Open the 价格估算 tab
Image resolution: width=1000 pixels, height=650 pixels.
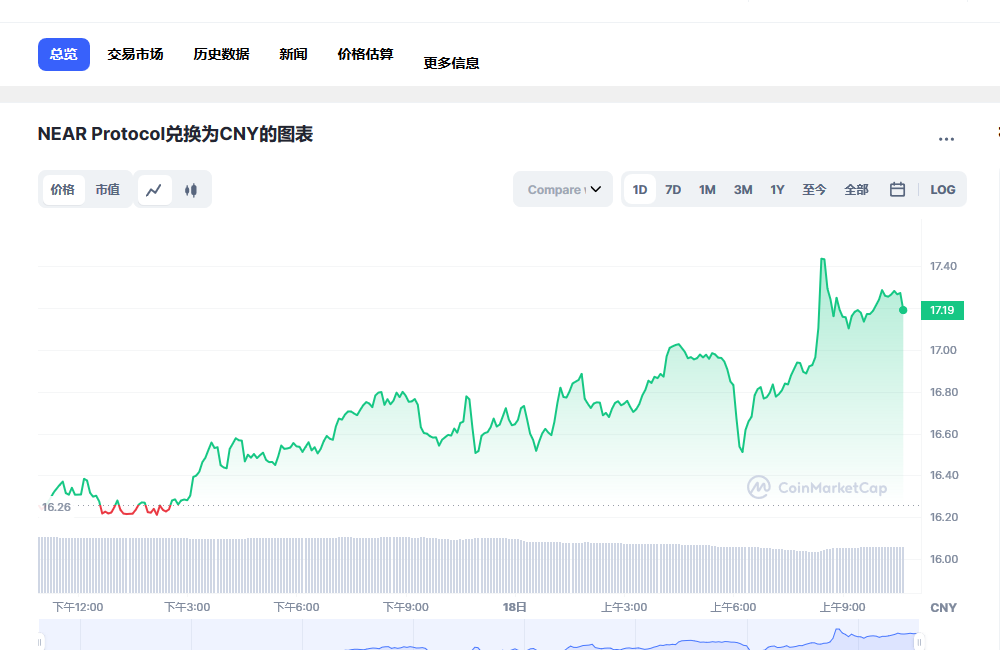pos(365,54)
